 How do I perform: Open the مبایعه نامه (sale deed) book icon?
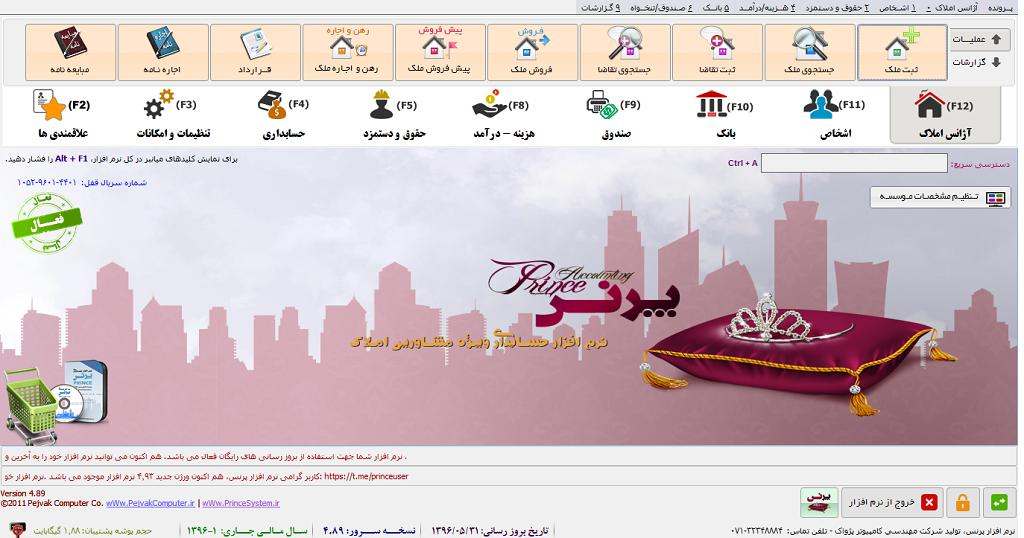point(71,52)
